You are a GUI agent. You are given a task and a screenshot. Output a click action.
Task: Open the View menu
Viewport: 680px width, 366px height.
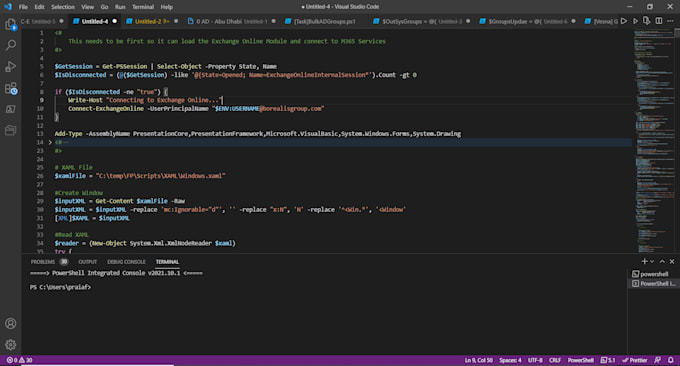(87, 7)
